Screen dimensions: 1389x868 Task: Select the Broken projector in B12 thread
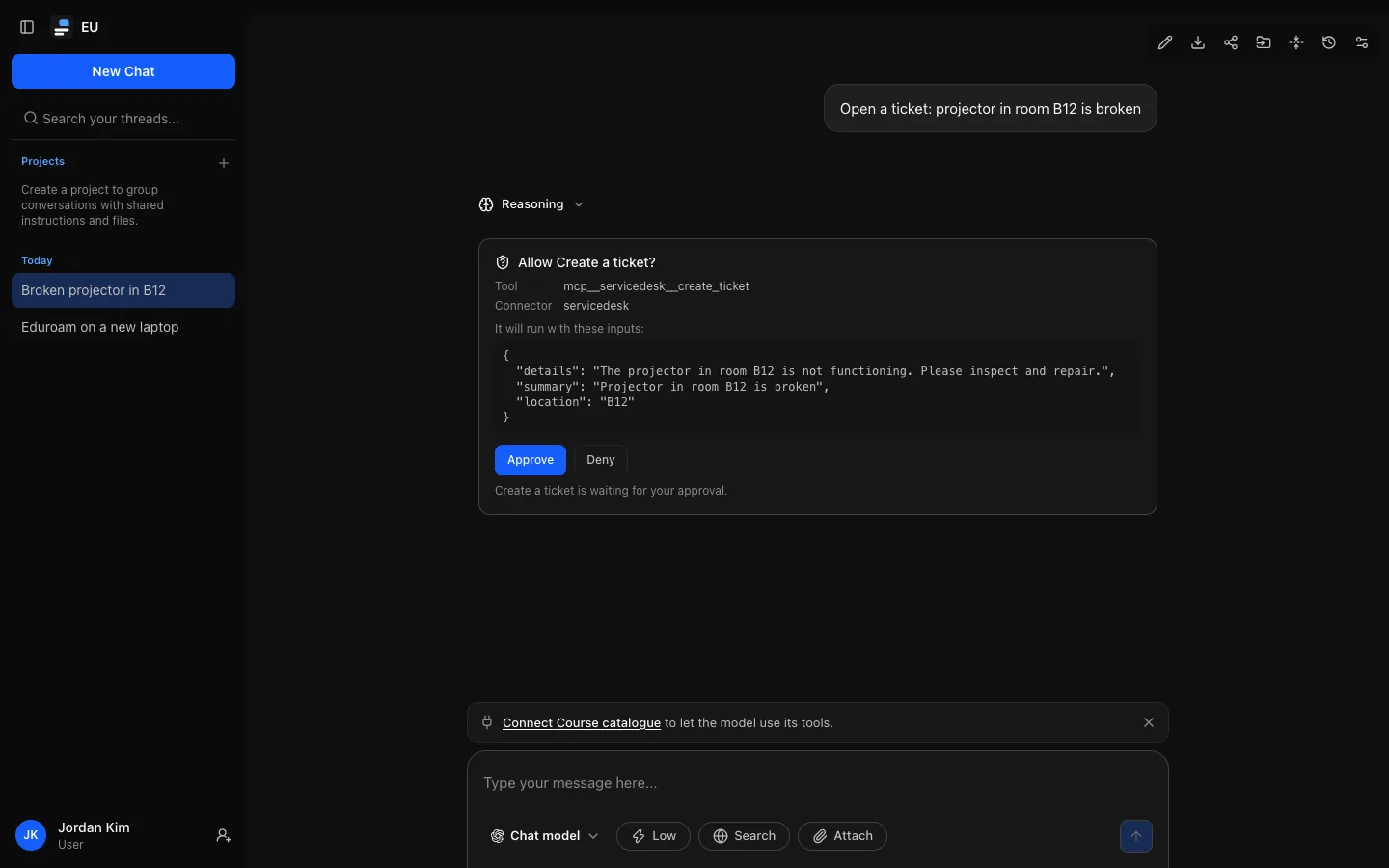click(123, 290)
